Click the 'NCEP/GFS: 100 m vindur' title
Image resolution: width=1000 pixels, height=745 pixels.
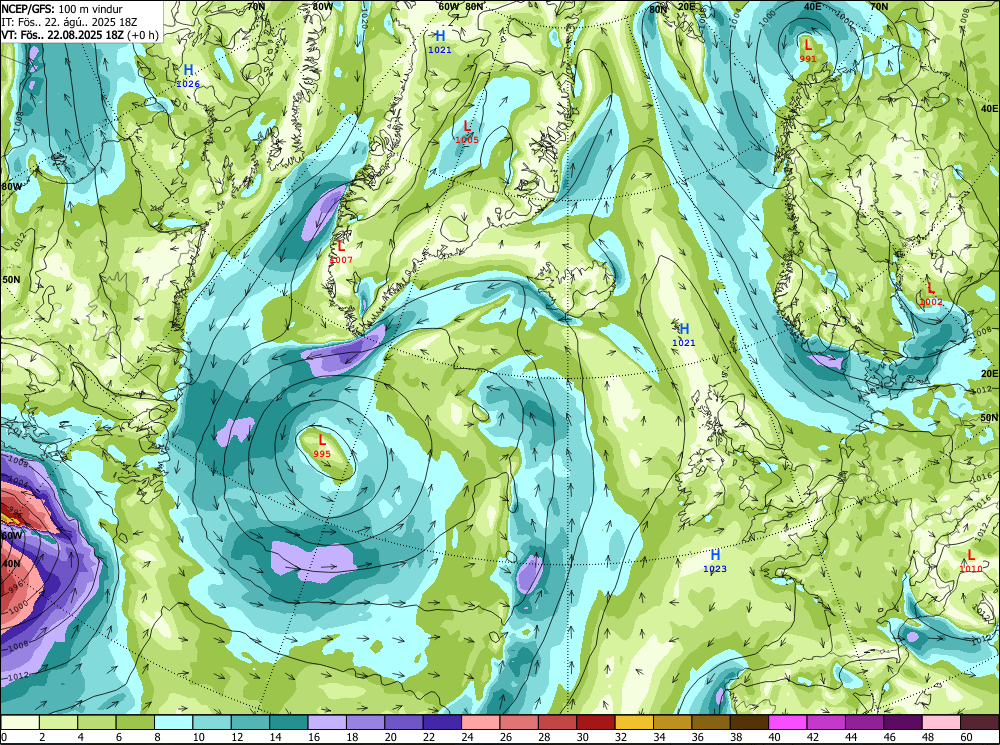point(62,9)
